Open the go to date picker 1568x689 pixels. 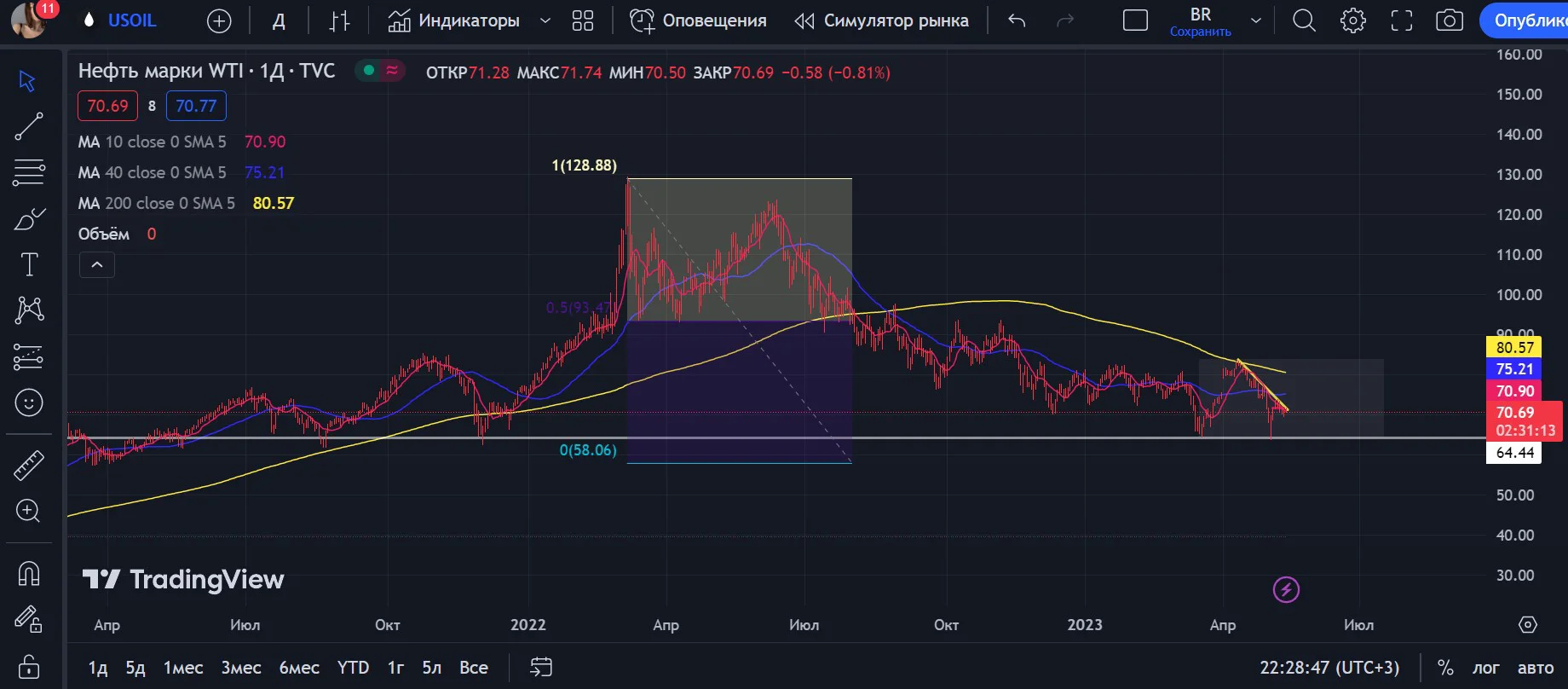(541, 668)
